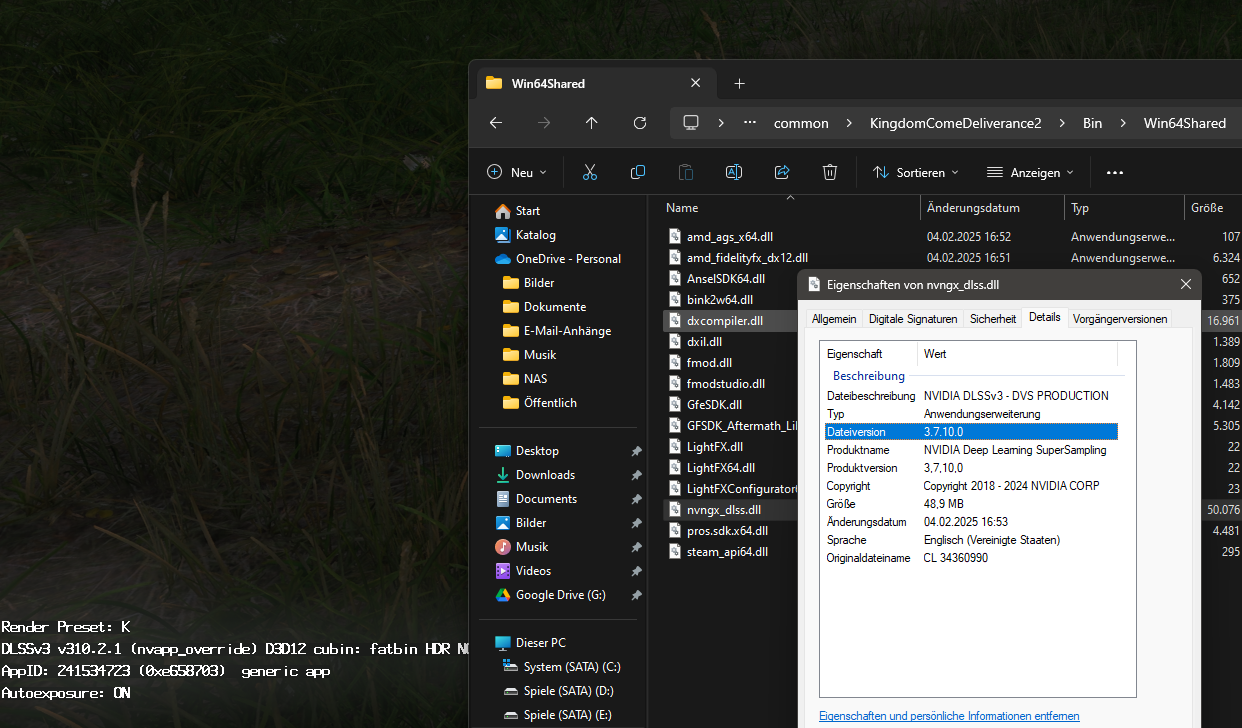Close the nvngx_dlss.dll properties dialog
The height and width of the screenshot is (728, 1242).
point(1186,284)
